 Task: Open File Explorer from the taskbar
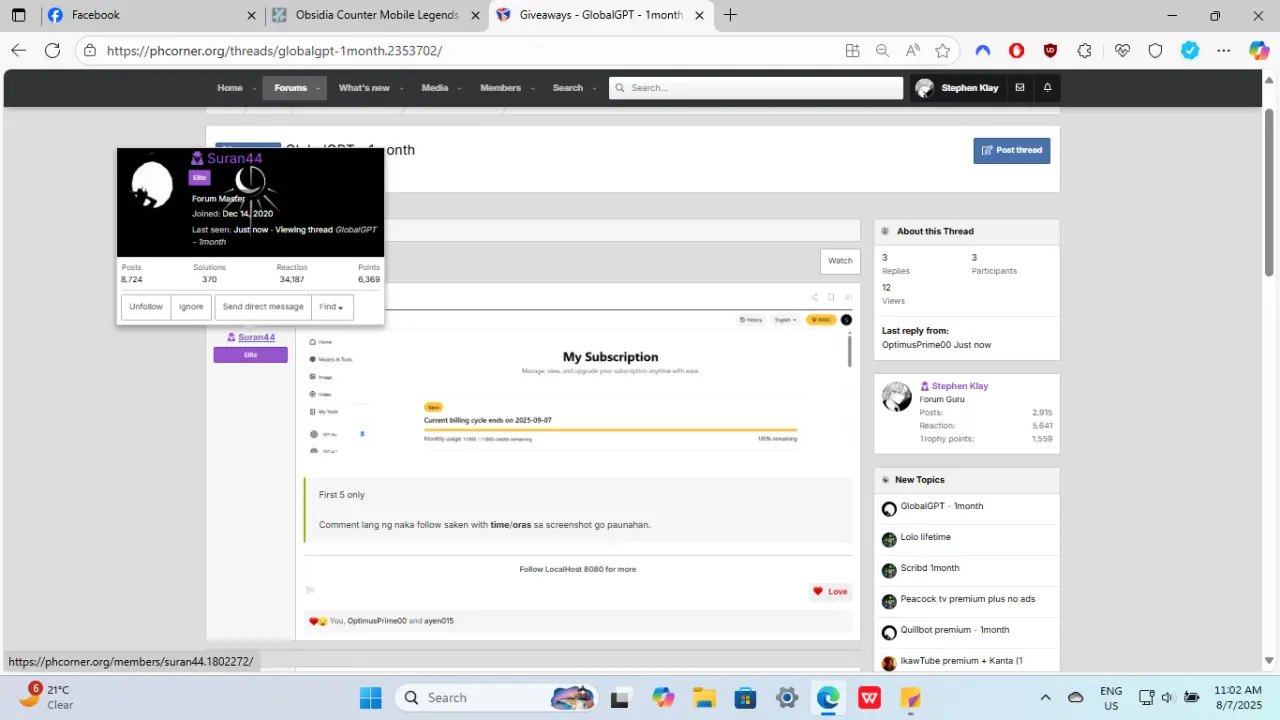pos(705,698)
